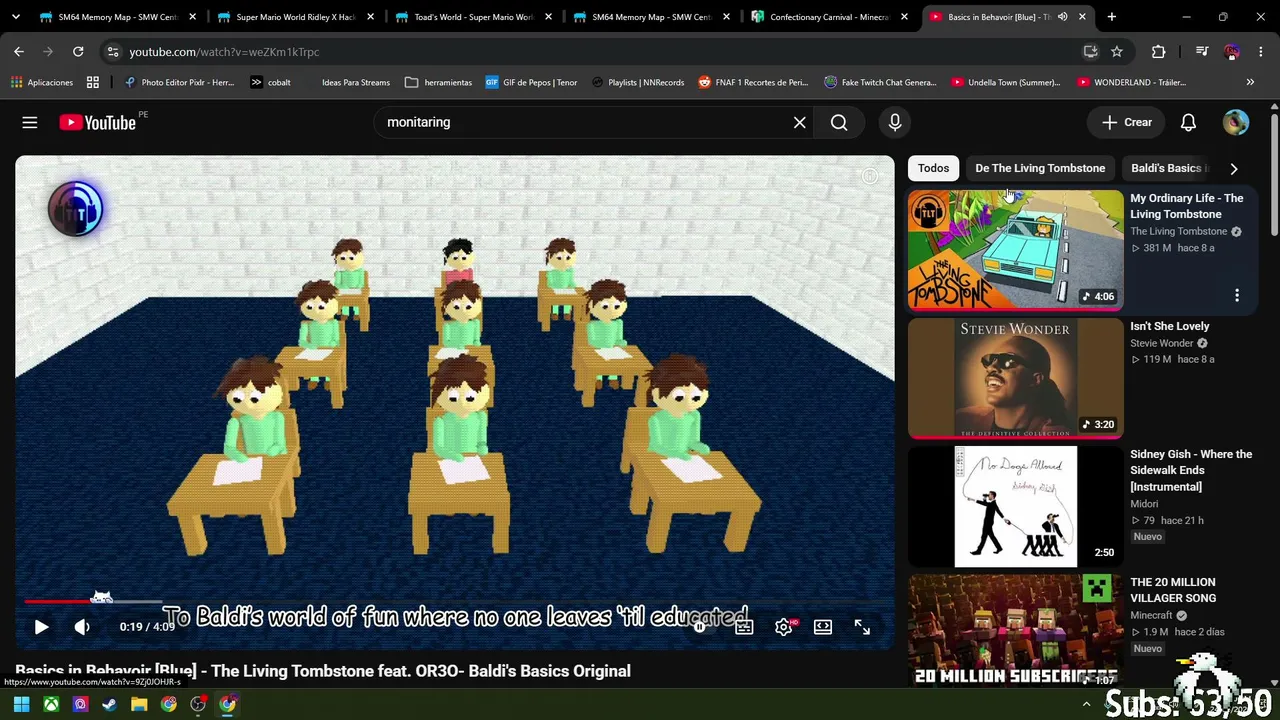Toggle the video subtitles
The width and height of the screenshot is (1280, 720).
[744, 627]
